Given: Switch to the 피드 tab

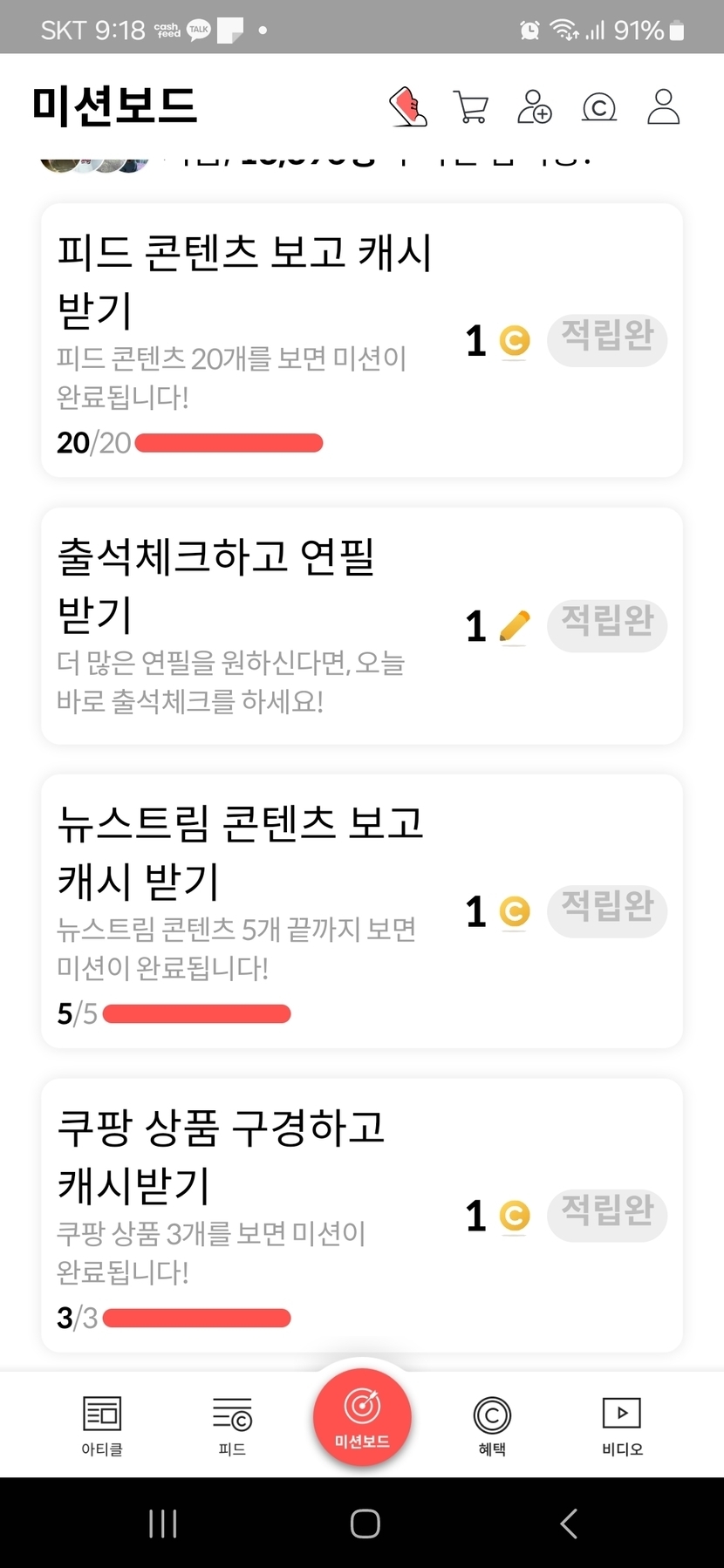Looking at the screenshot, I should pos(232,1425).
